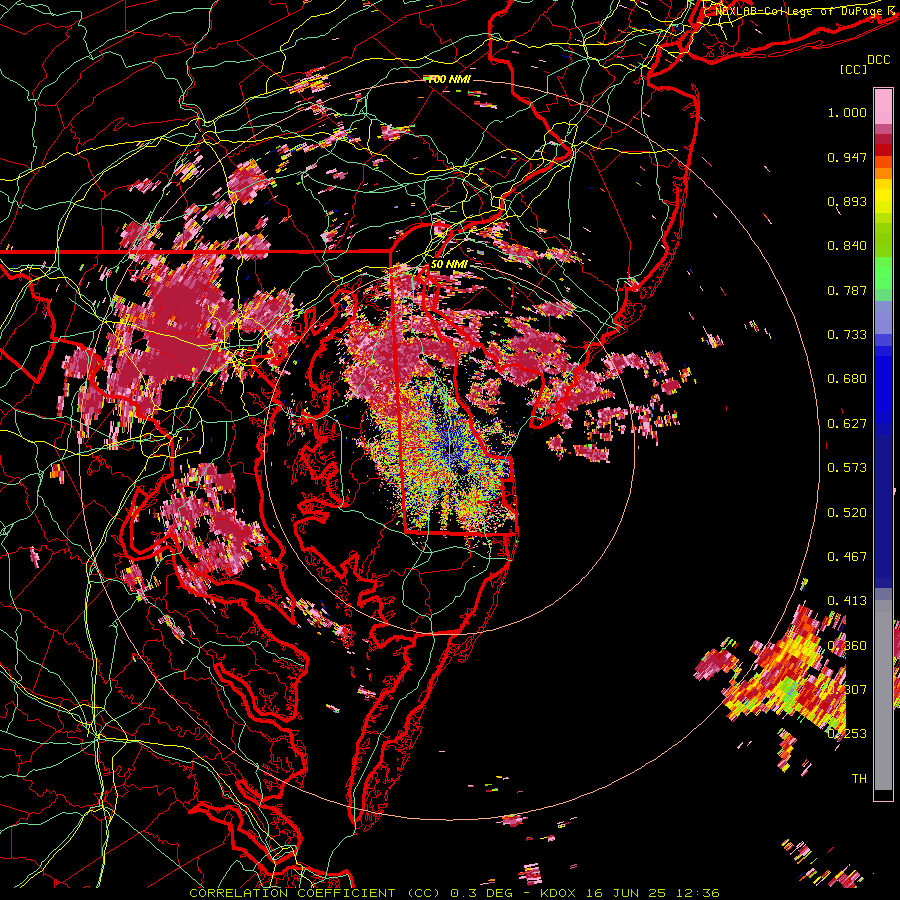Click the 0.947 scale label
This screenshot has height=900, width=900.
(847, 157)
